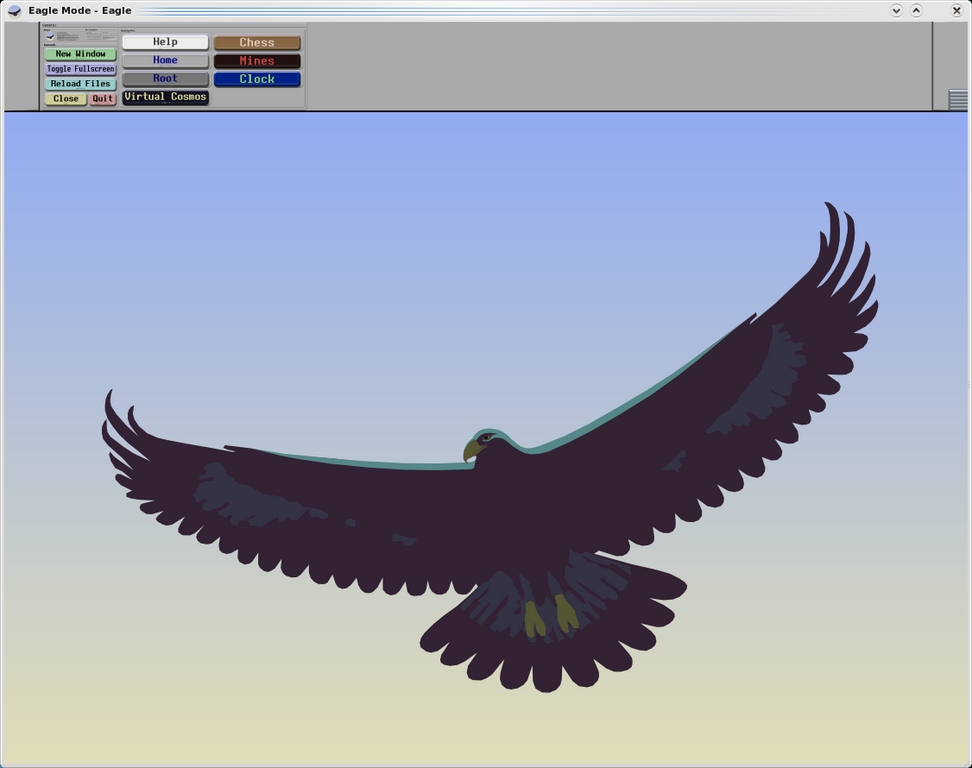This screenshot has height=768, width=972.
Task: Click the eagle icon in About panel
Action: 50,36
